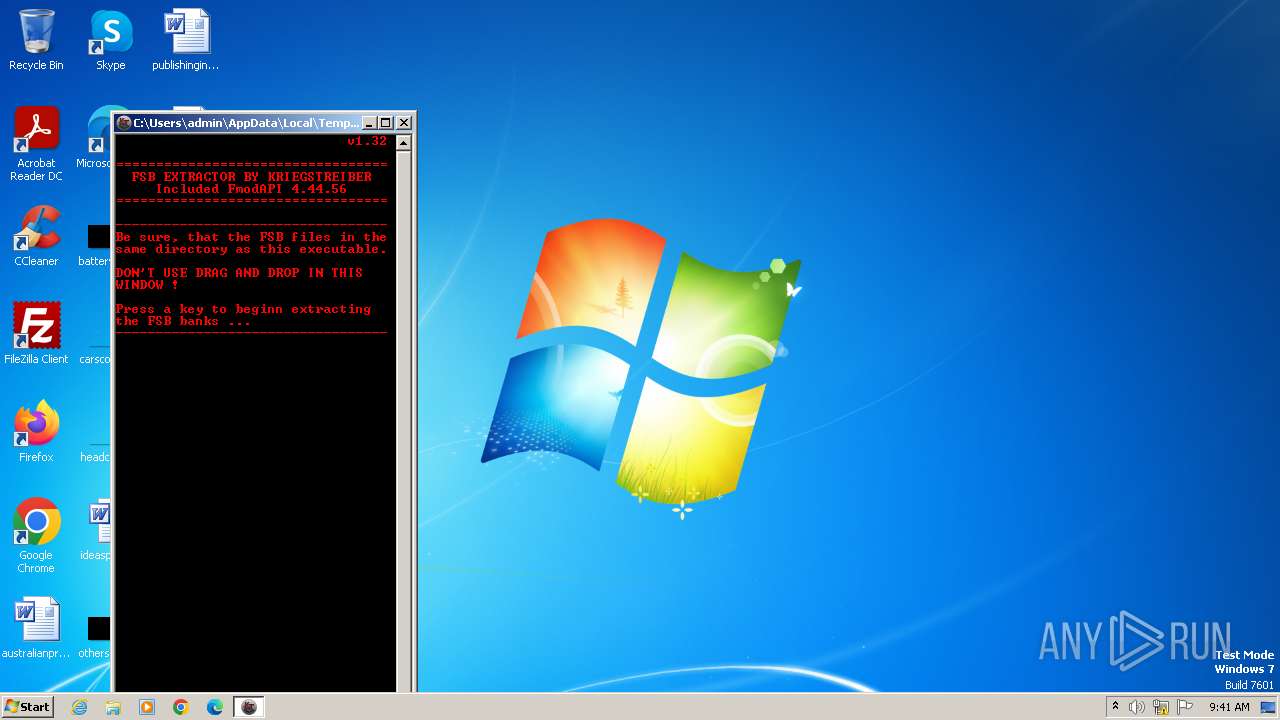This screenshot has height=720, width=1280.
Task: Launch Windows Media Player from taskbar
Action: pos(147,707)
